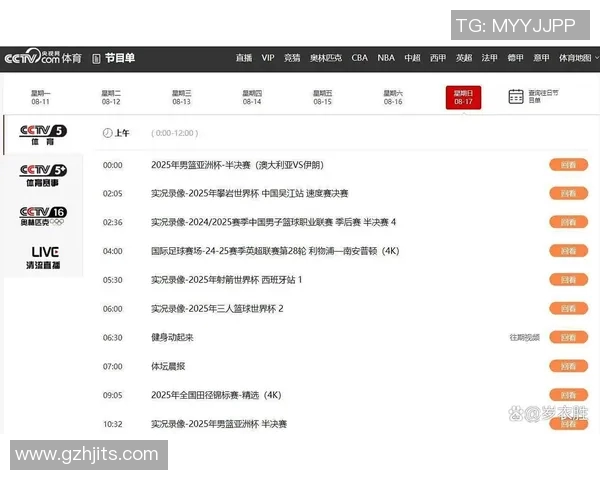The height and width of the screenshot is (480, 600).
Task: Open the CBA section
Action: tap(360, 58)
